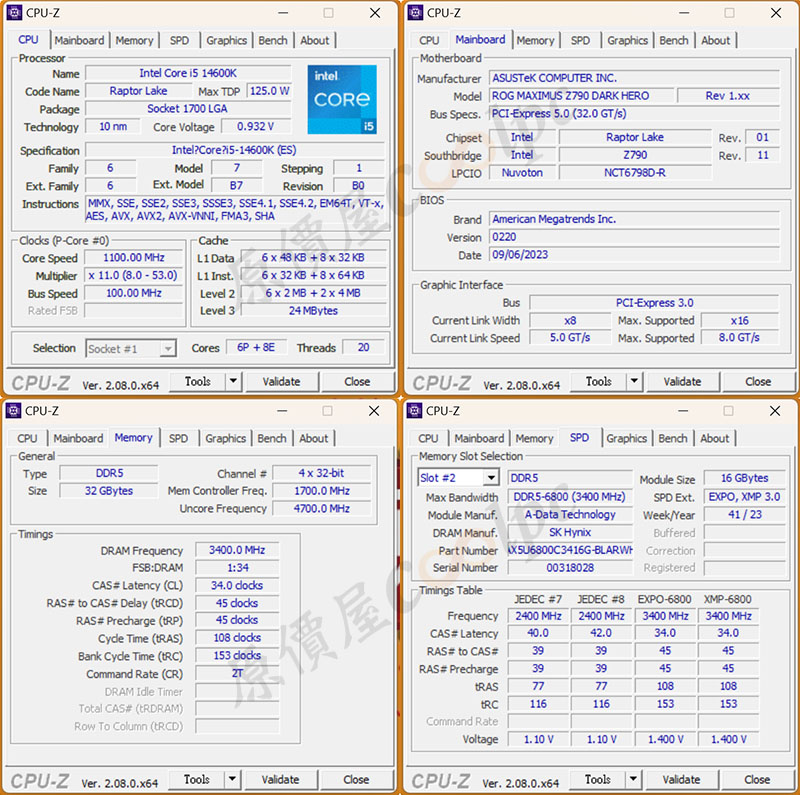
Task: Click the Graphic Interface bus "PCI-Express 3.0"
Action: pos(655,303)
